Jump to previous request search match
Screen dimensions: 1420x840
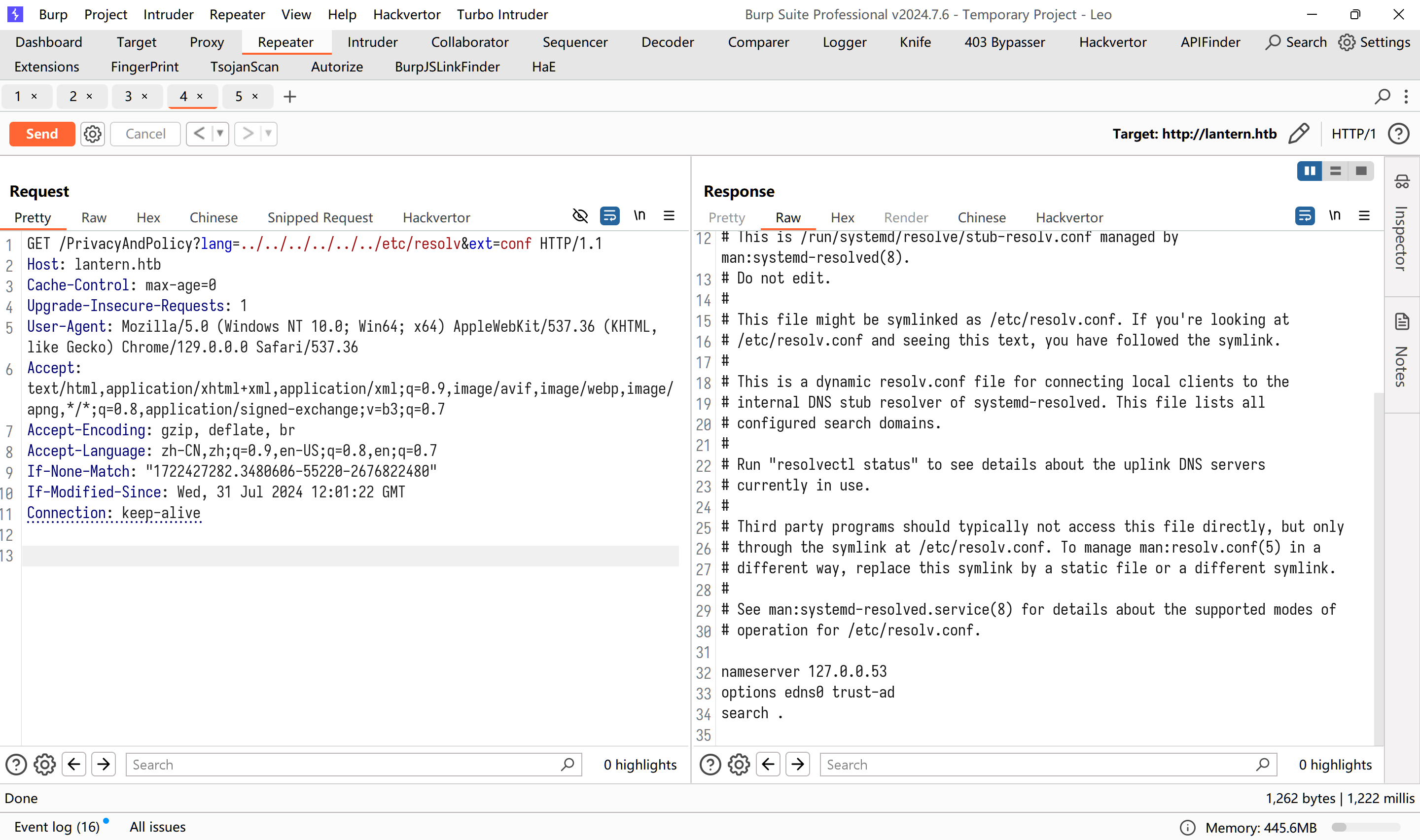pyautogui.click(x=74, y=765)
